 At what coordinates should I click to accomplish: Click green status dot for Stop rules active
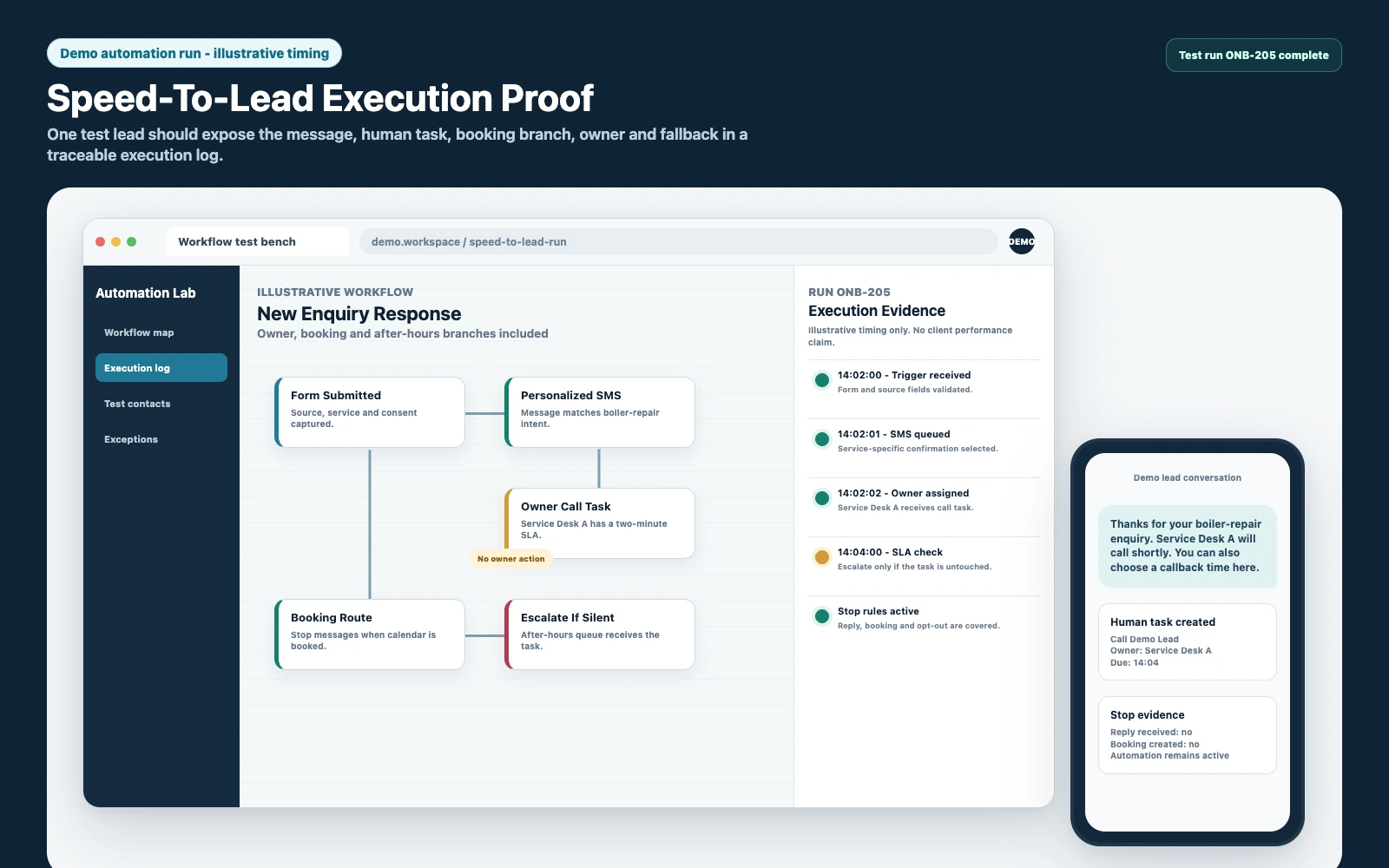tap(821, 616)
